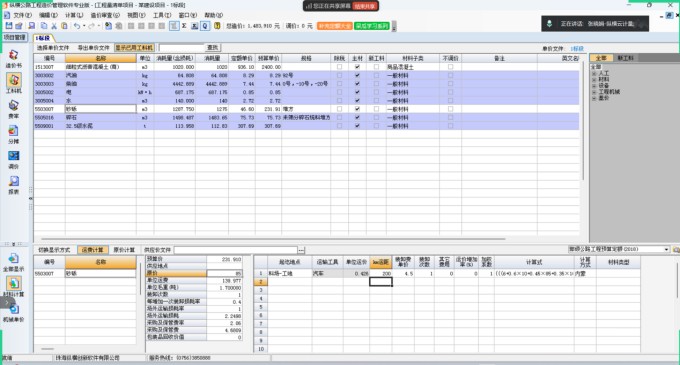Open the 报表 sidebar icon
Viewport: 680px width, 365px height.
click(13, 184)
